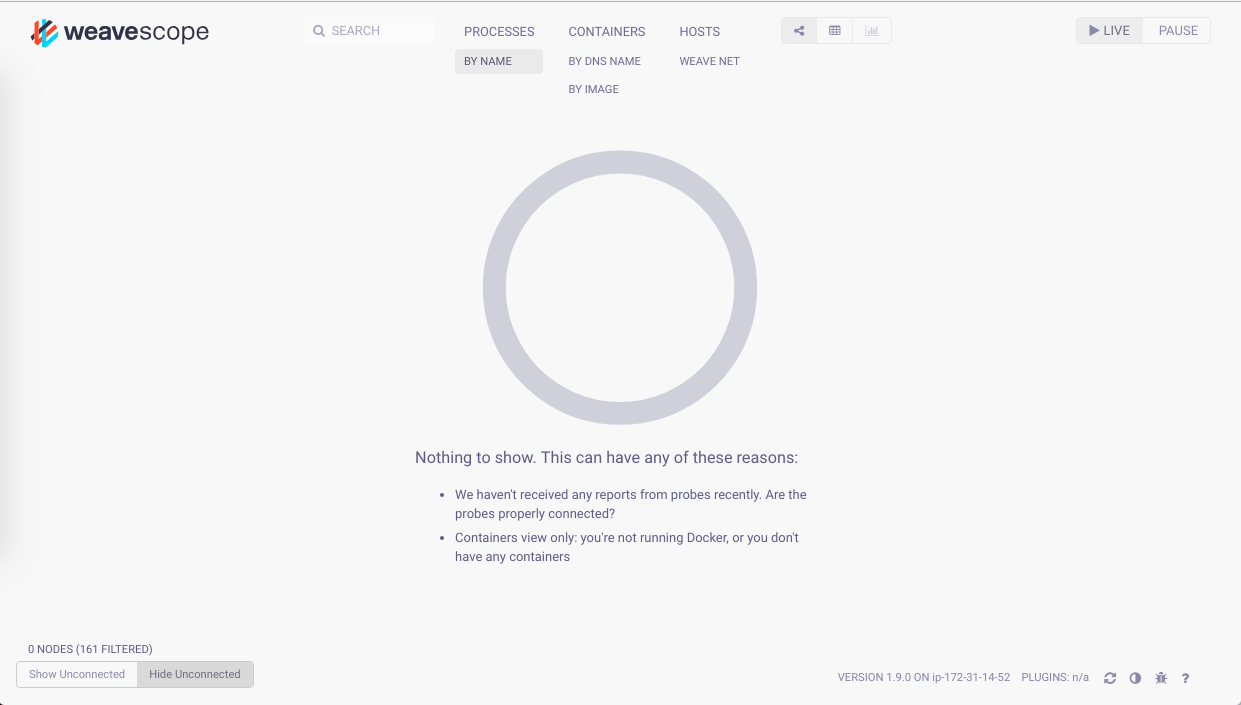Viewport: 1241px width, 705px height.
Task: Pause the live data stream
Action: (1176, 30)
